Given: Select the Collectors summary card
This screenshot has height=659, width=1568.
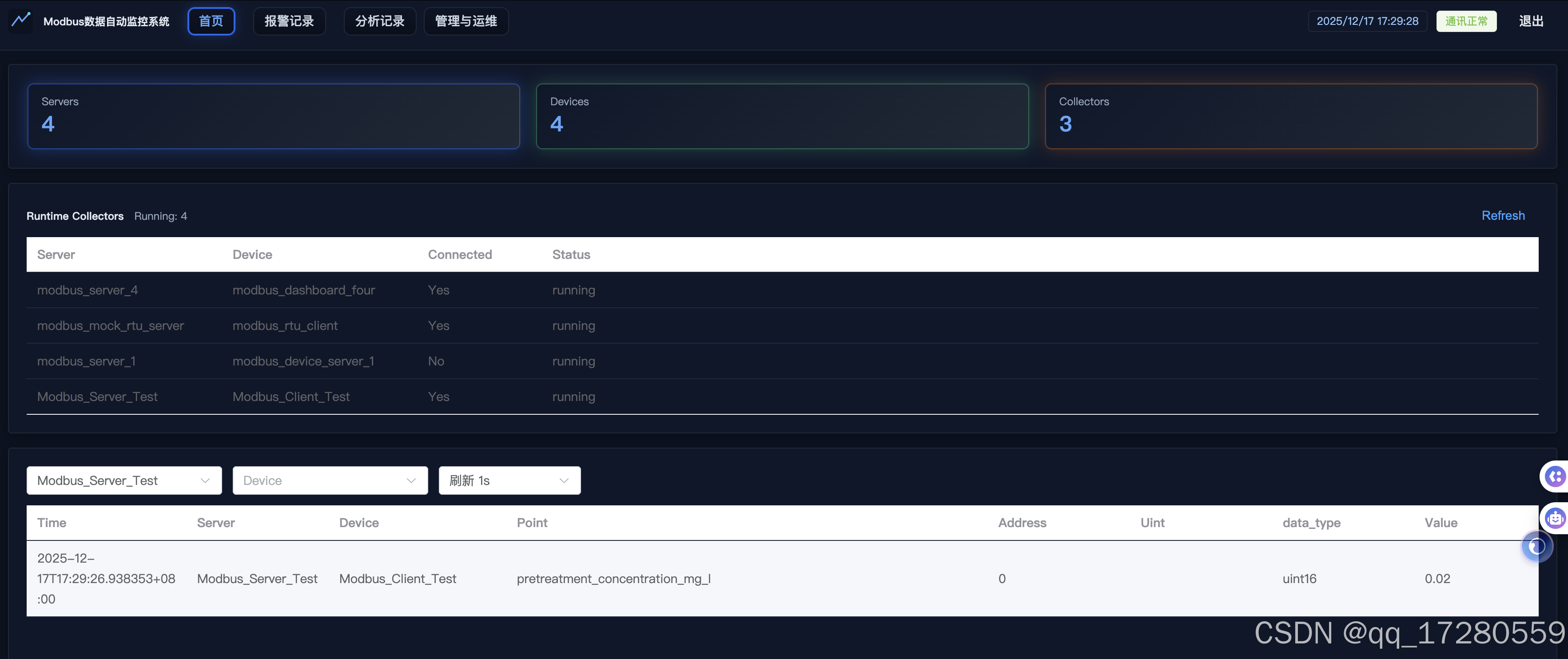Looking at the screenshot, I should click(1290, 116).
